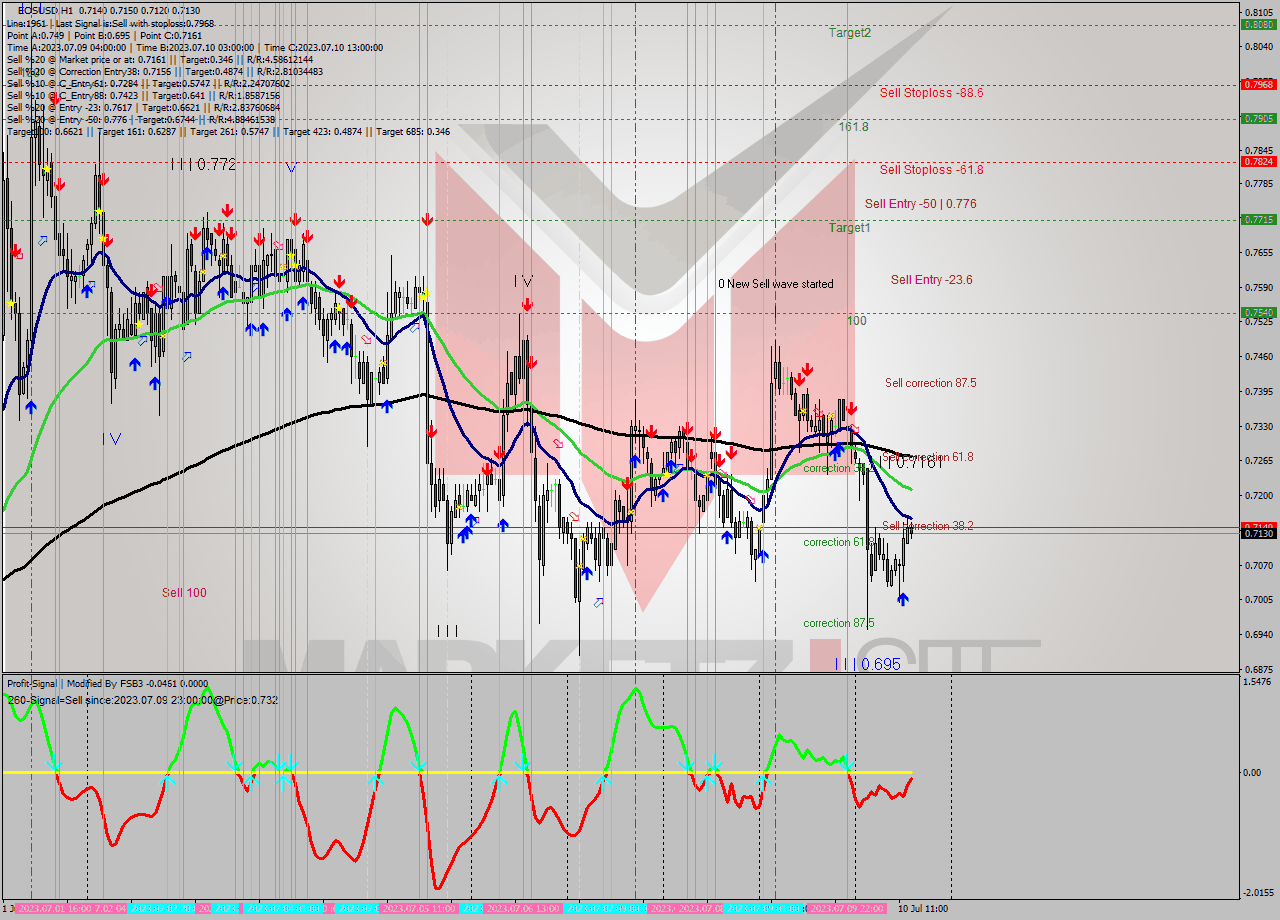Click the 'I I I' marker near chart bottom
Screen dimensions: 1280x920
pos(447,631)
